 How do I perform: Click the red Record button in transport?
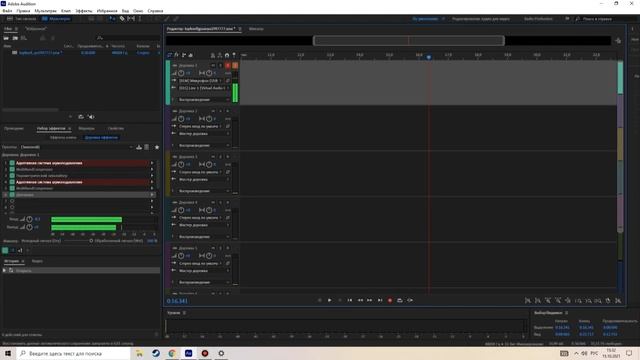tap(390, 300)
